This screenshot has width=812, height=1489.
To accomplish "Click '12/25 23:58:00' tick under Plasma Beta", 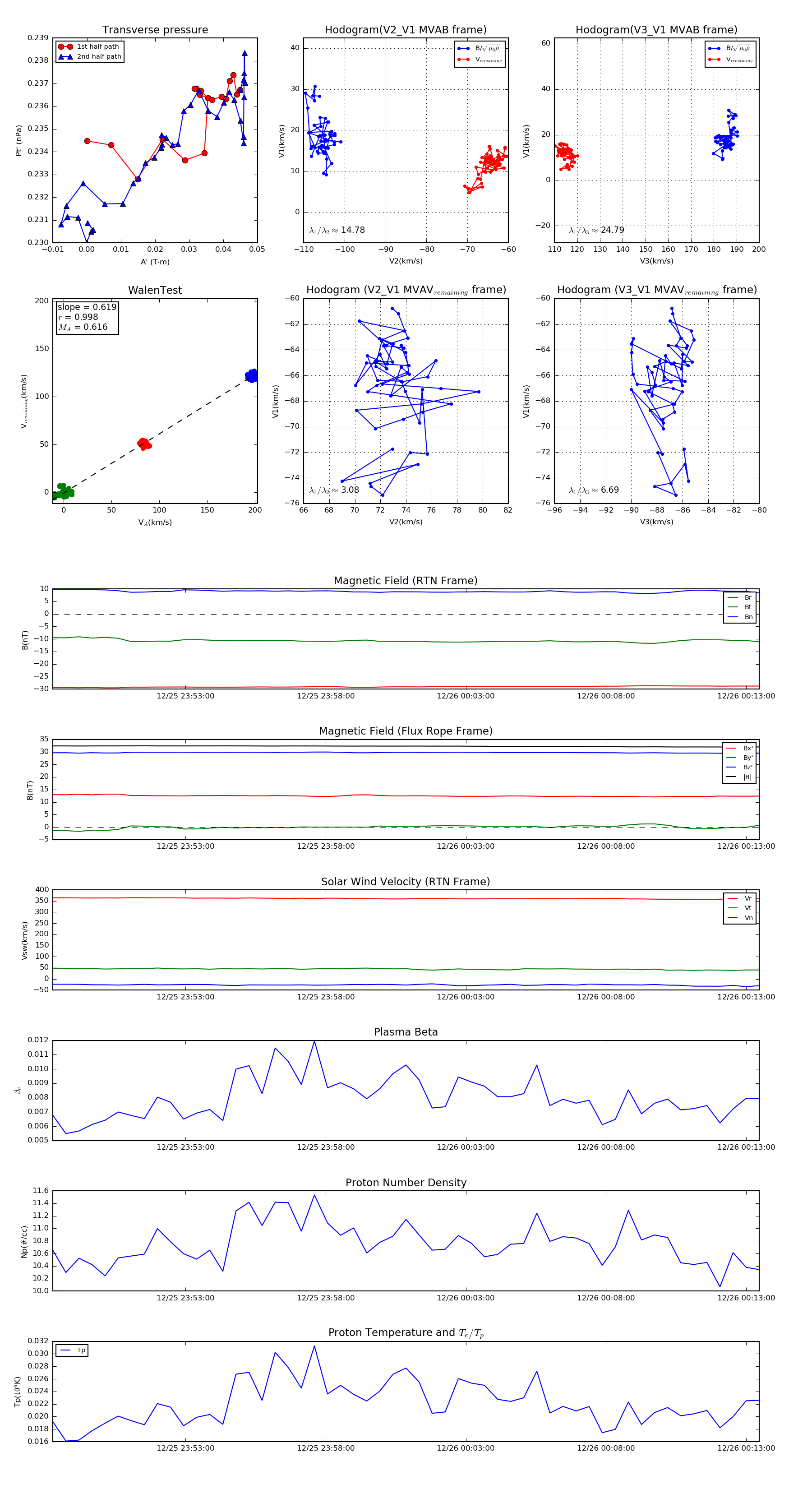I will [326, 1147].
